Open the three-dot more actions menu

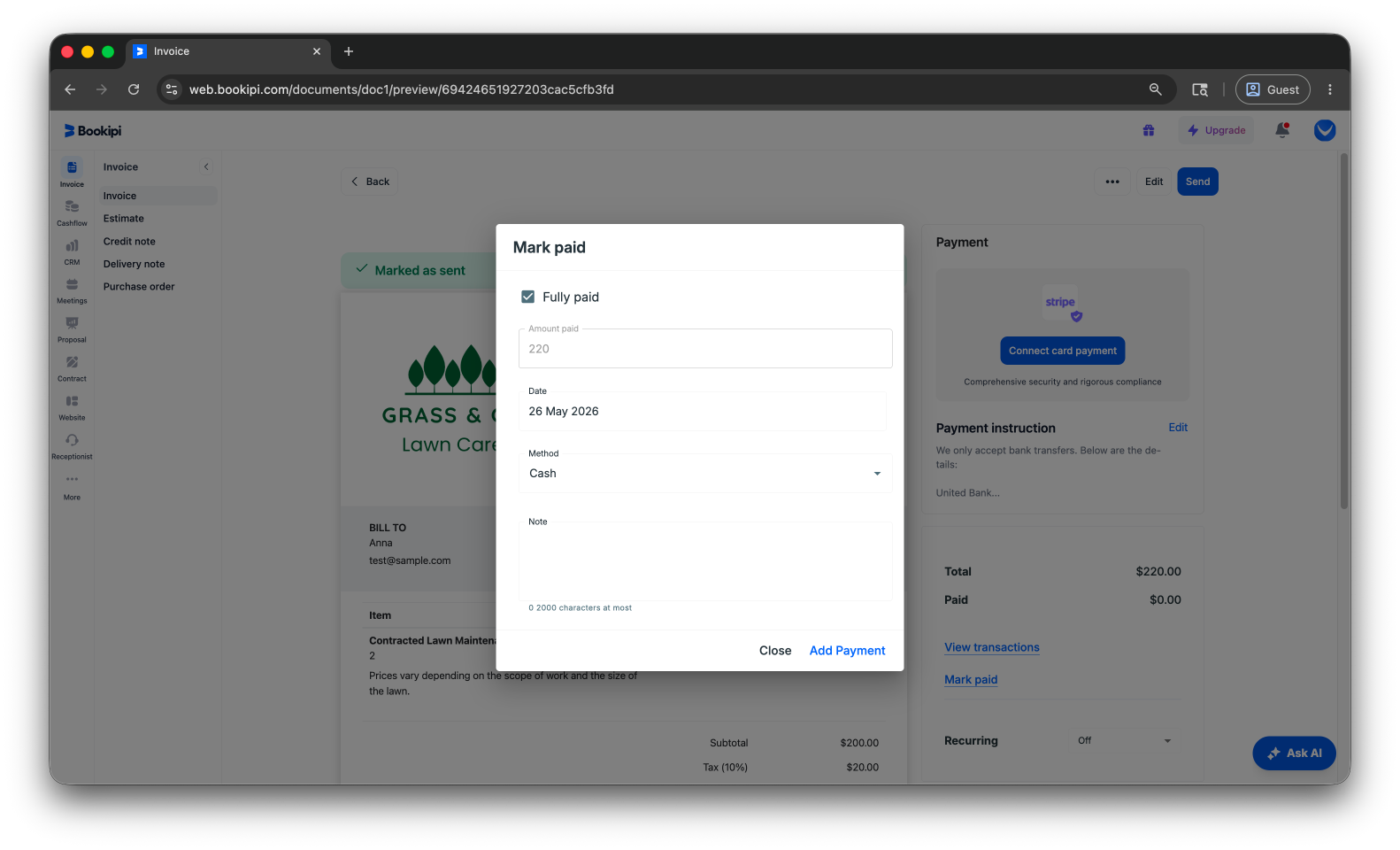coord(1112,182)
